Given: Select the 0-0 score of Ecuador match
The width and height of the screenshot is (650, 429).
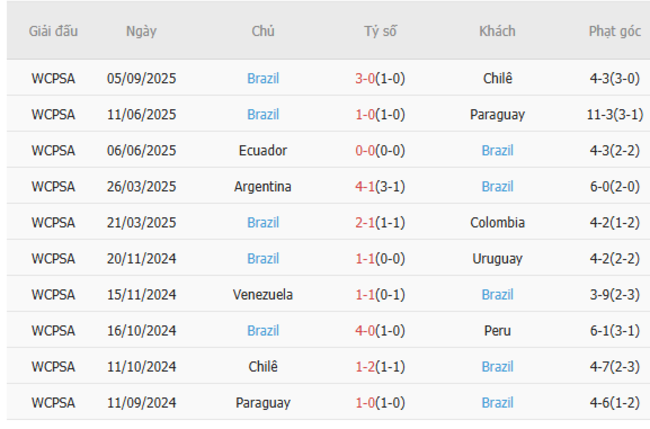Looking at the screenshot, I should 366,150.
